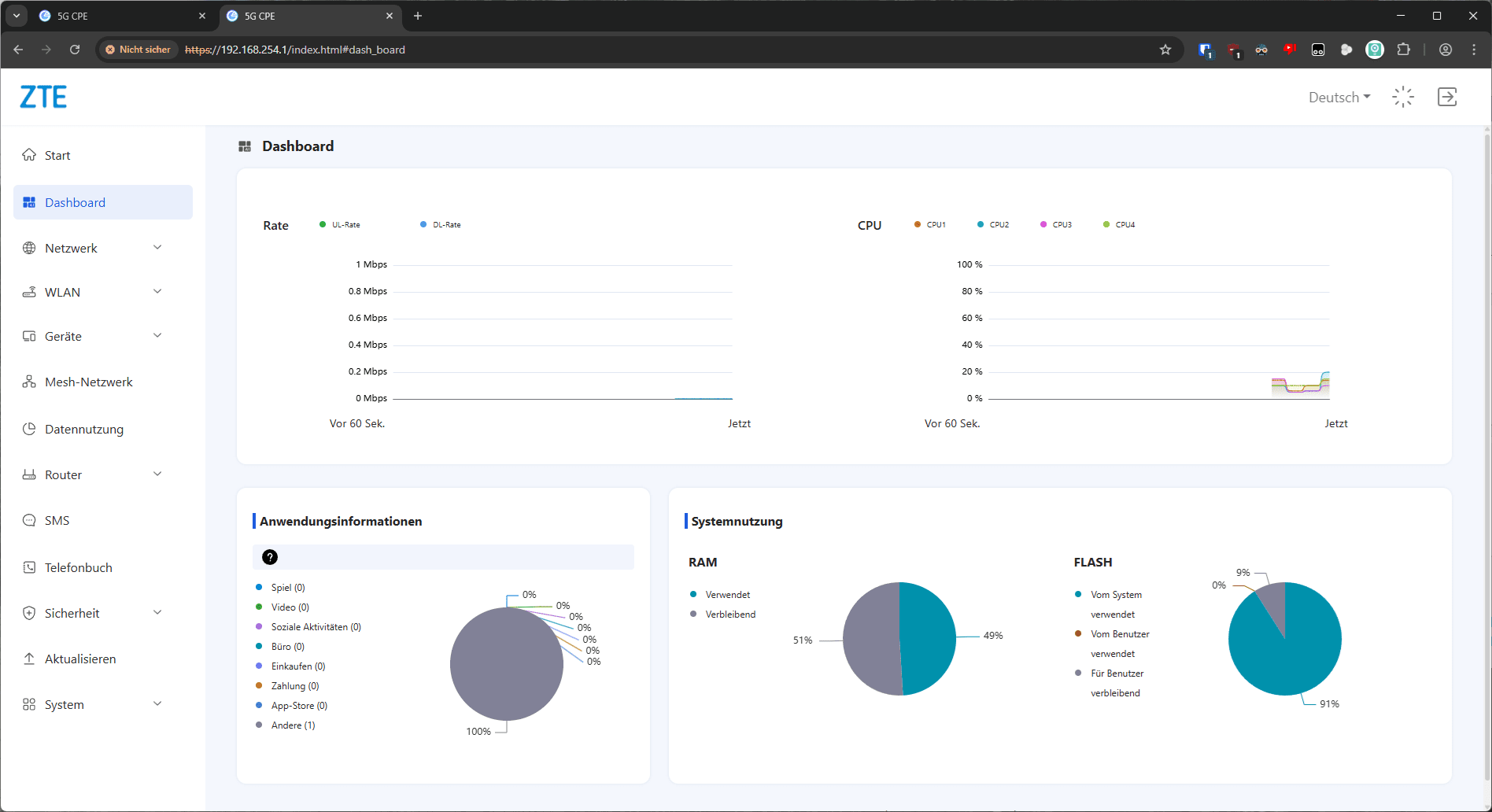Screen dimensions: 1492x812
Task: Click the loading spinner status icon
Action: (x=1403, y=97)
